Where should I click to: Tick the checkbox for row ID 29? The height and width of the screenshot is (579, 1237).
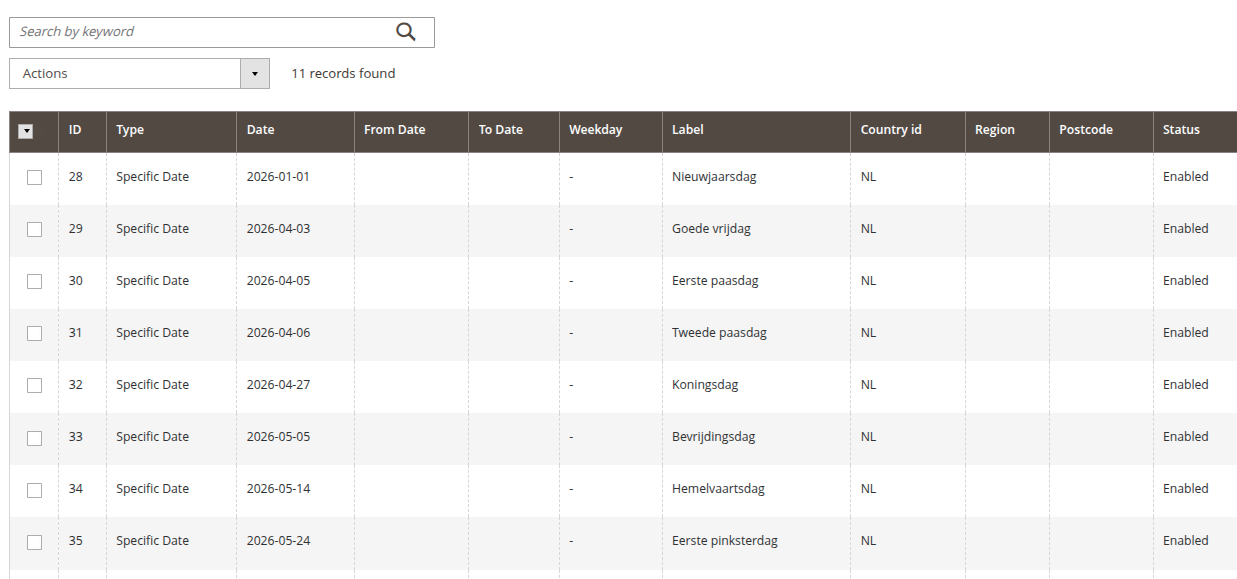34,229
